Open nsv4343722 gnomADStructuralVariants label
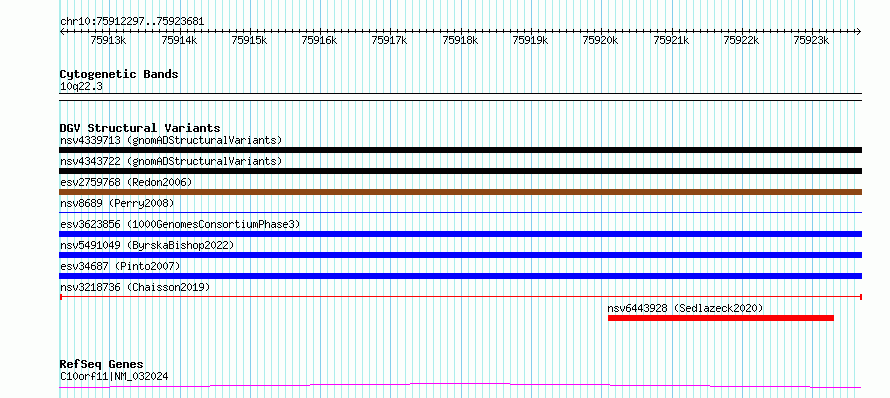Viewport: 890px width, 398px height. click(171, 161)
